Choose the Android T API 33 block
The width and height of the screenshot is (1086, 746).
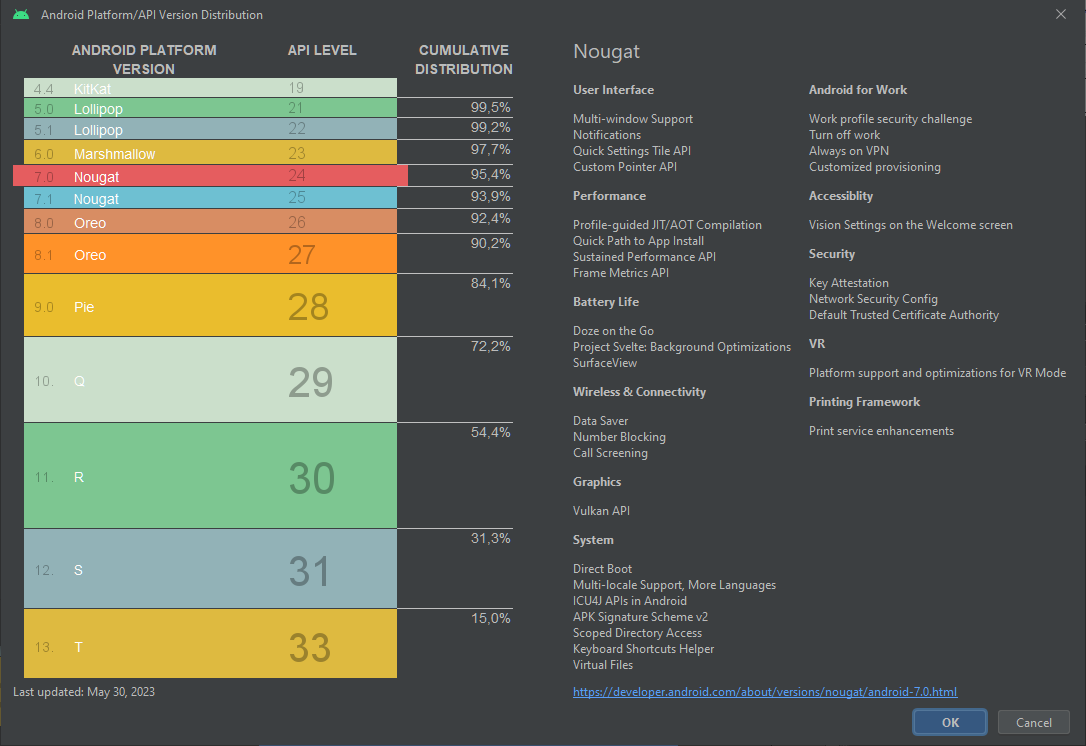pos(210,646)
